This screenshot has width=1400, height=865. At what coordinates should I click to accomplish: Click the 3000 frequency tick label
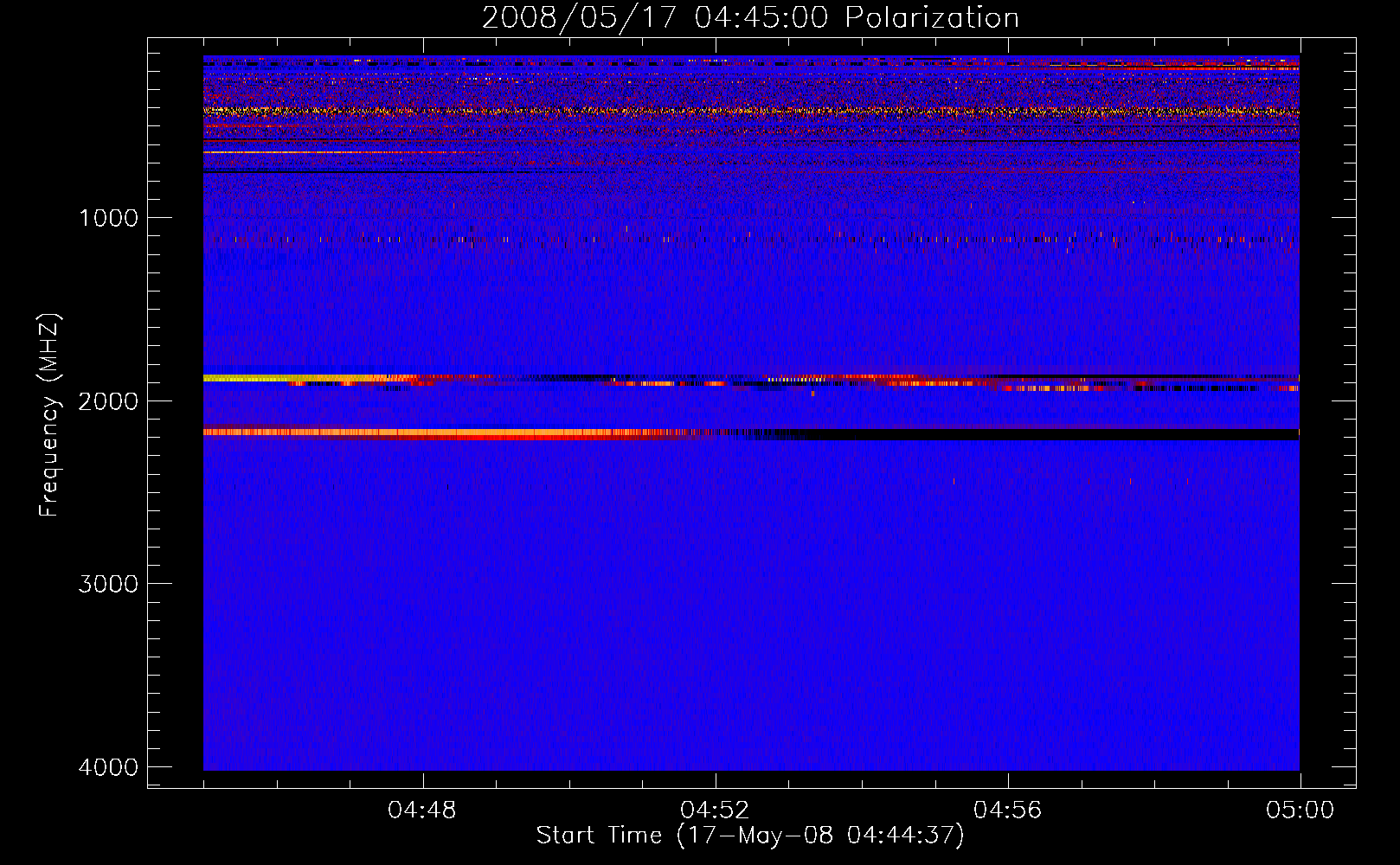point(108,584)
